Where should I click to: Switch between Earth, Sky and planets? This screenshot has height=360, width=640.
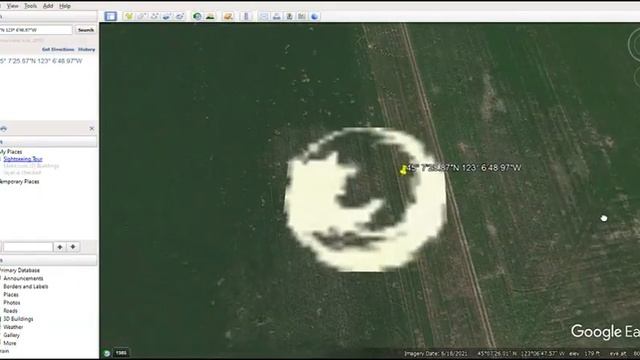[228, 16]
